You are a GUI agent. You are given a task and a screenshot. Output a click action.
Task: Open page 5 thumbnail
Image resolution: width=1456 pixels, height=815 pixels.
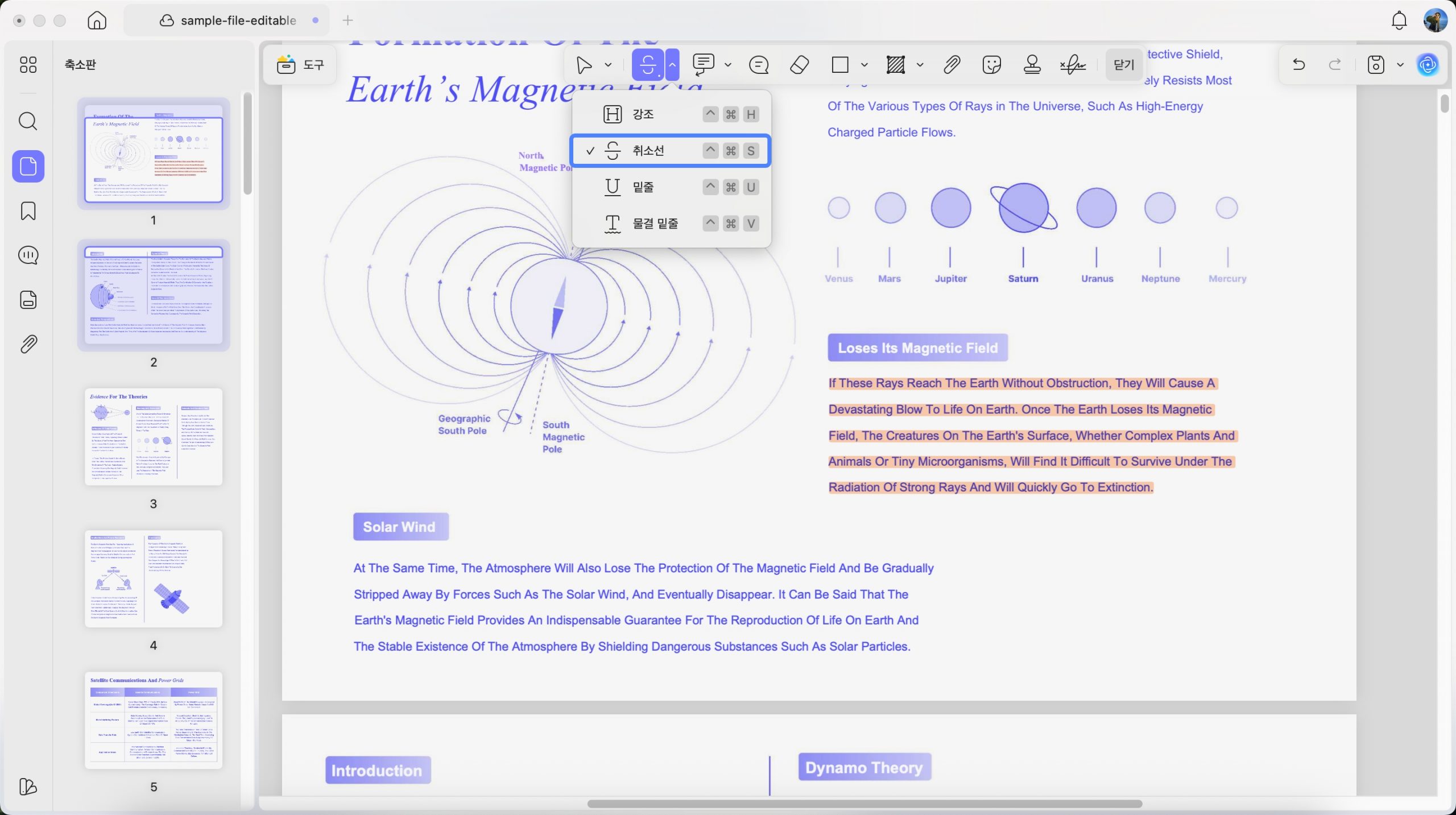(154, 720)
